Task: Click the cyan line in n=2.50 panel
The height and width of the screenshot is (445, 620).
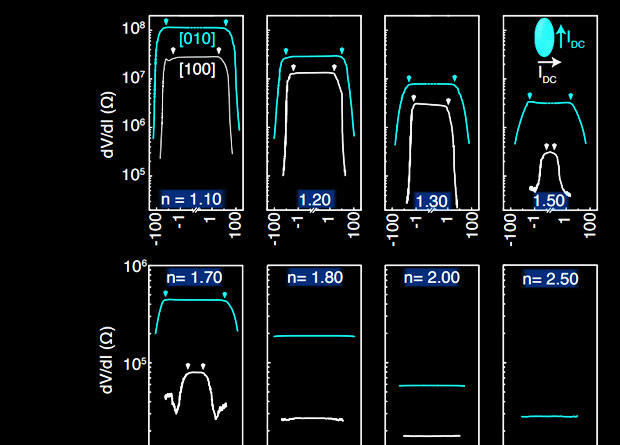Action: (x=550, y=415)
